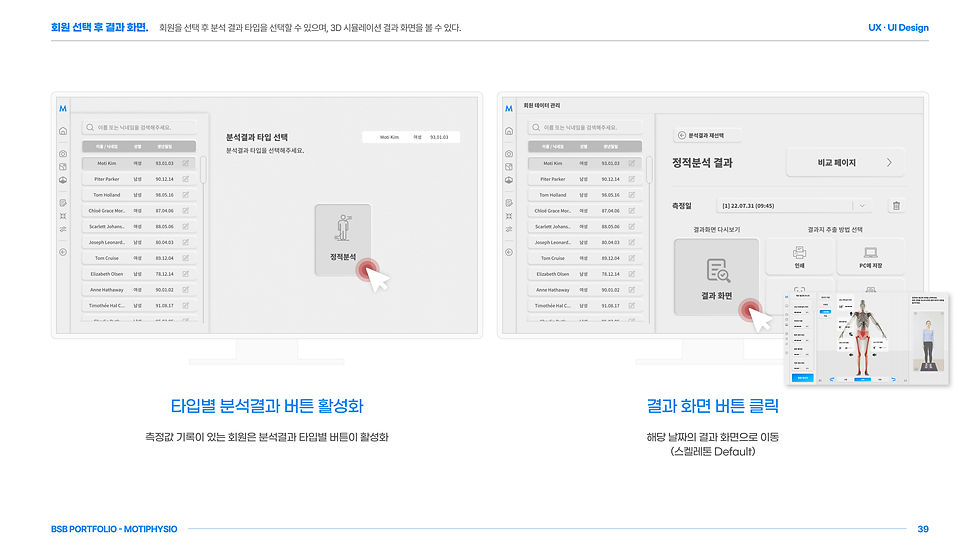Click camera icon in type-selection screen sidebar
Viewport: 980px width, 551px height.
(63, 154)
